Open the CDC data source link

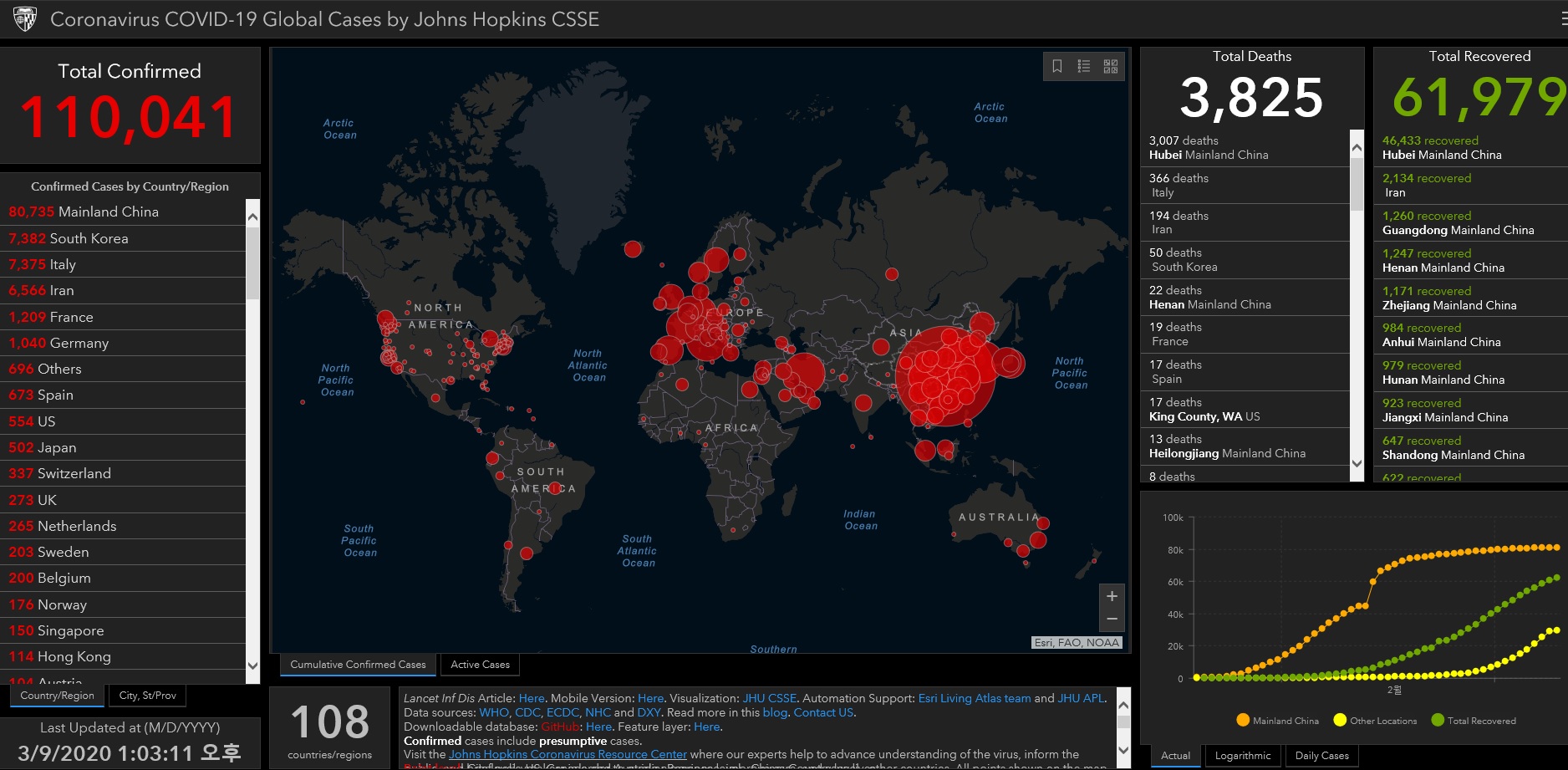coord(527,712)
